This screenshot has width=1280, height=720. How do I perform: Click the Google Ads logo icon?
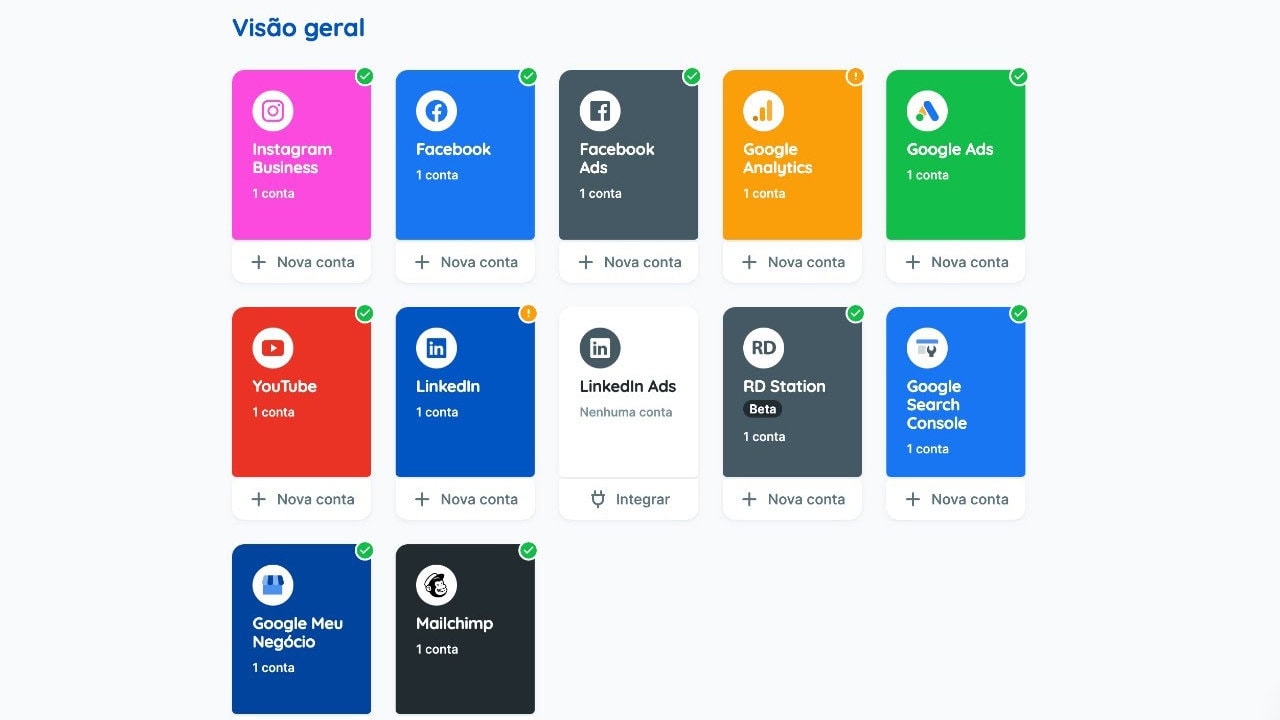(927, 111)
